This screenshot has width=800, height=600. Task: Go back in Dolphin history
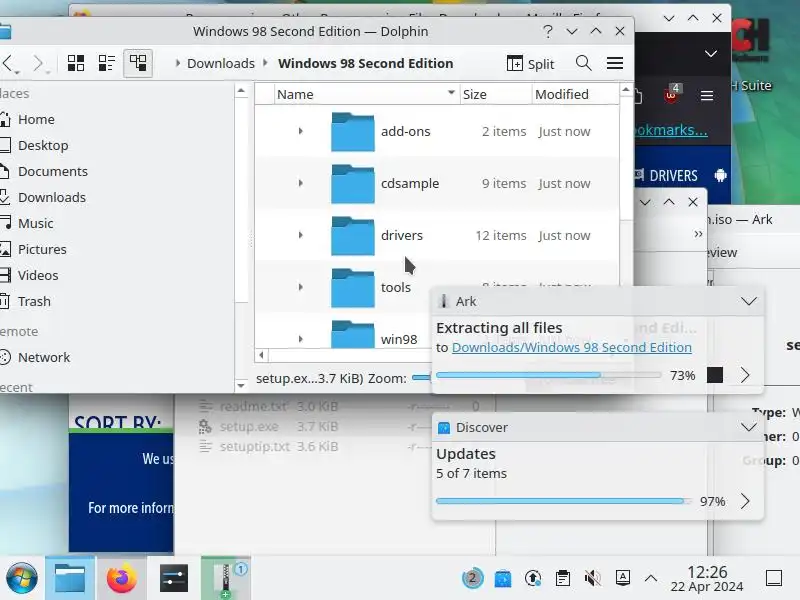pos(8,63)
